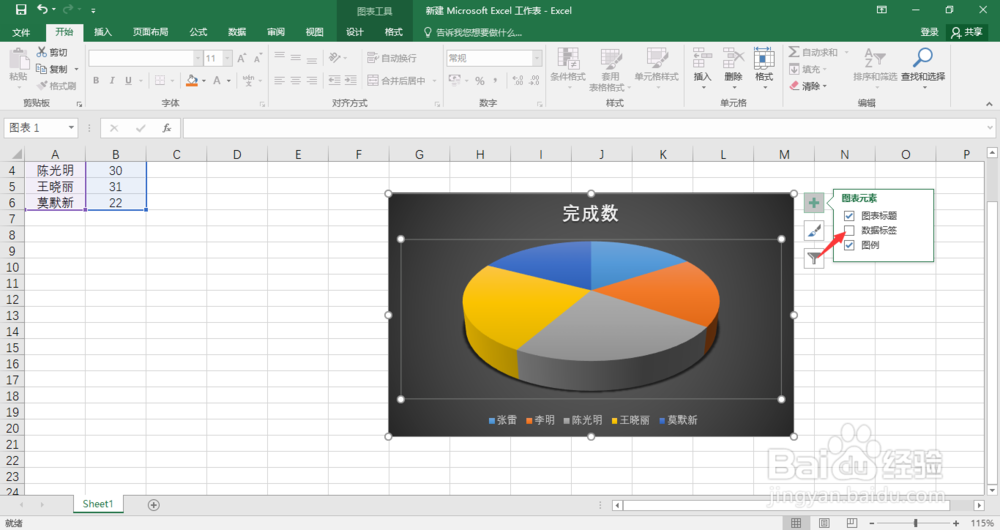Viewport: 1000px width, 530px height.
Task: Expand the formula bar
Action: click(990, 128)
